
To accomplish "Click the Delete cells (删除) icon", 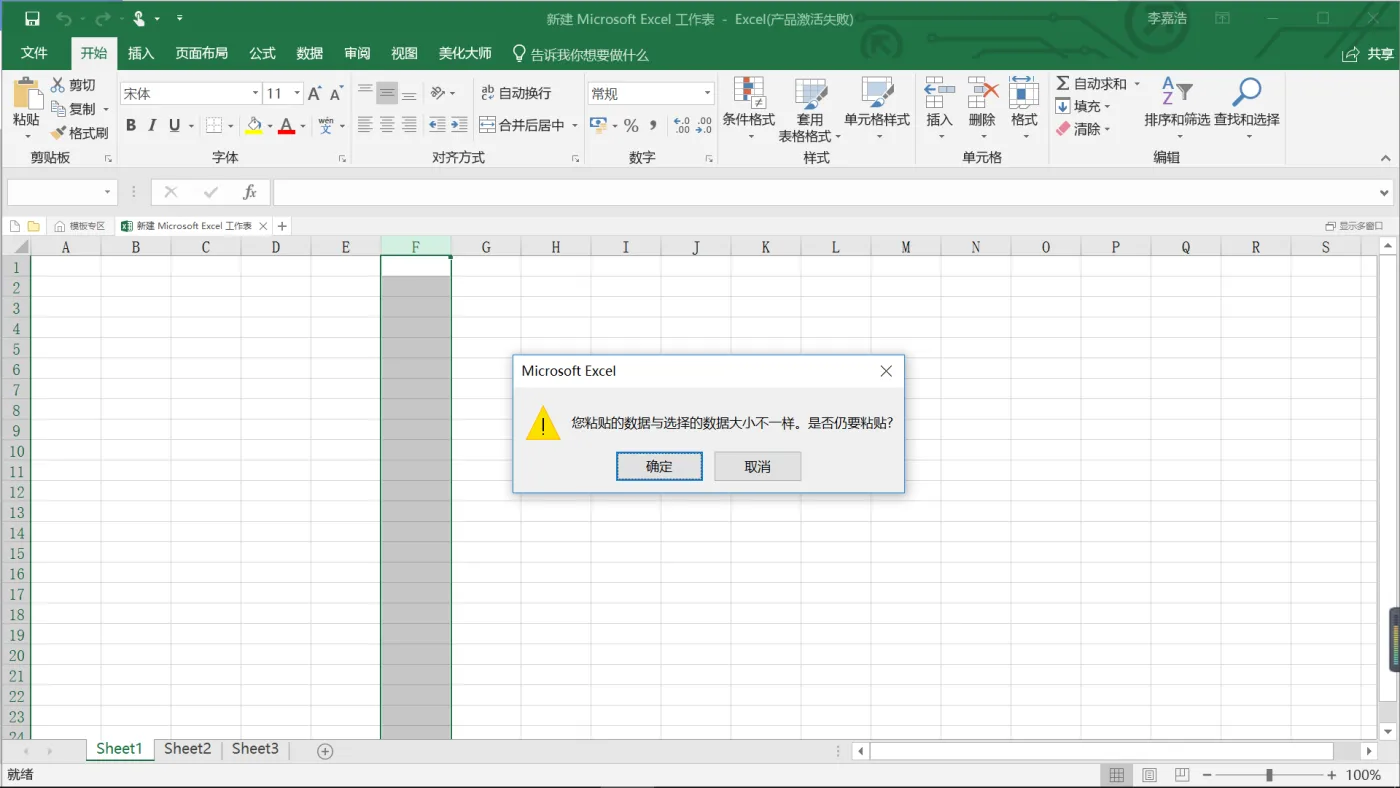I will [x=982, y=93].
